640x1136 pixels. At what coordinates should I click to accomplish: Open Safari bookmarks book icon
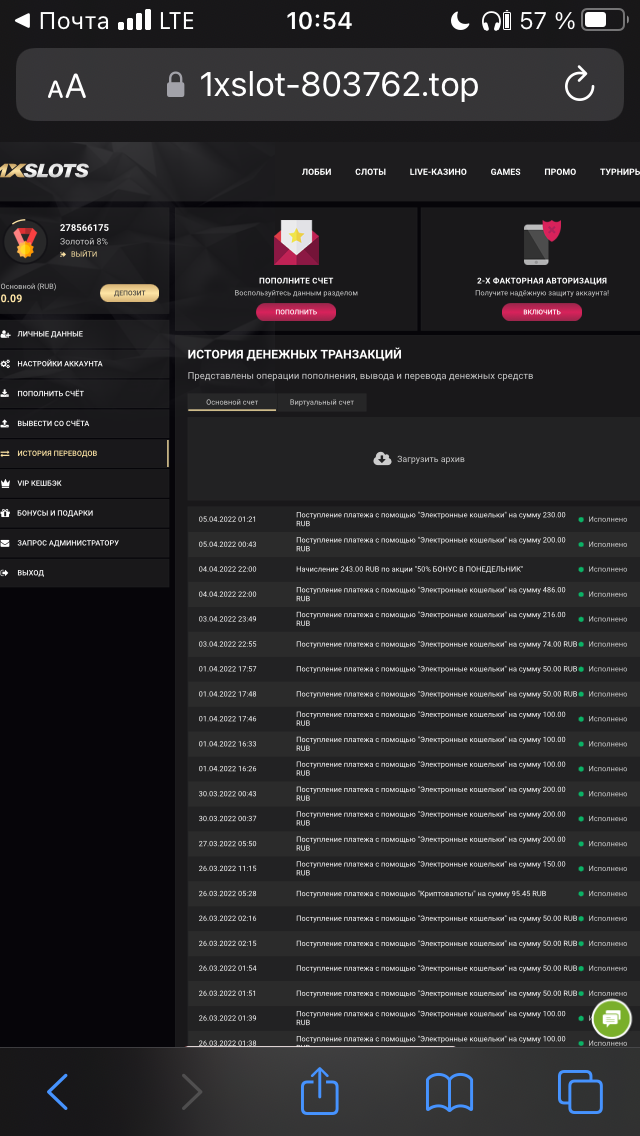449,1091
